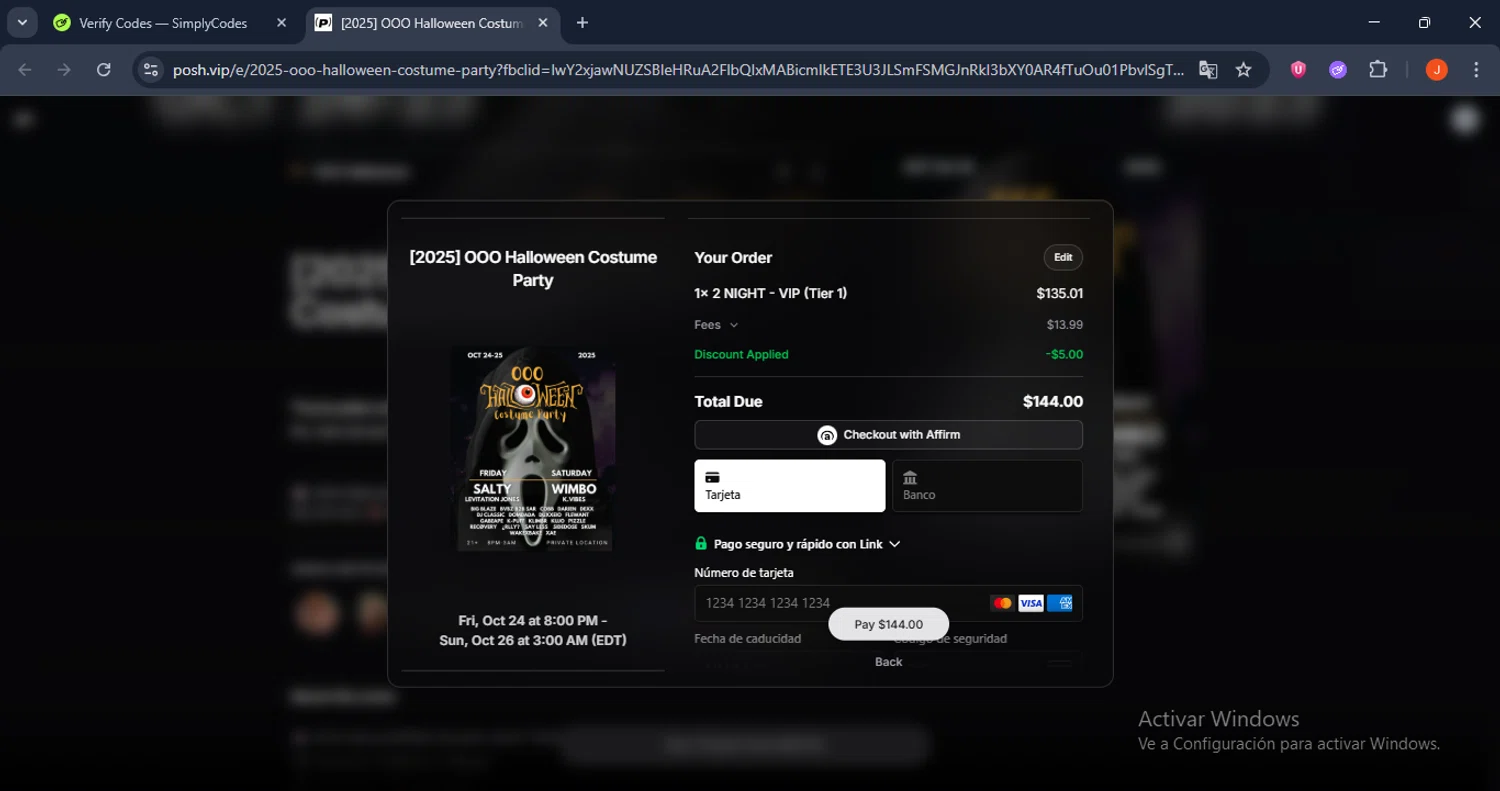1500x791 pixels.
Task: Open the Extensions puzzle icon
Action: [x=1378, y=69]
